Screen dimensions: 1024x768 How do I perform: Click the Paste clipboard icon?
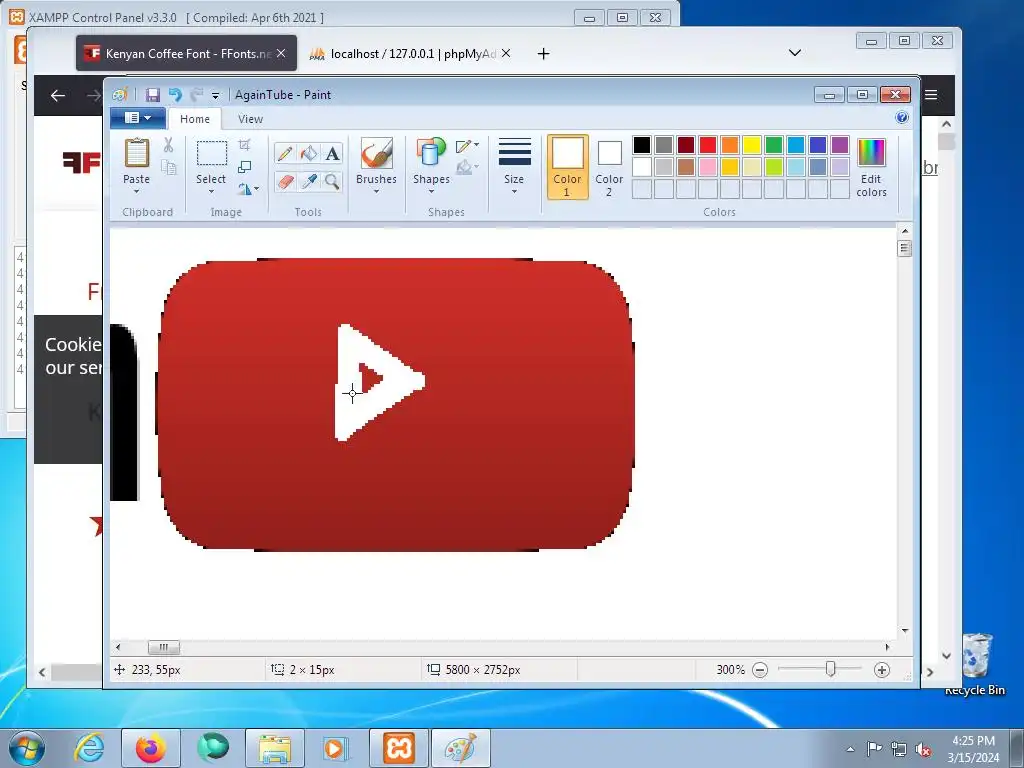(136, 153)
